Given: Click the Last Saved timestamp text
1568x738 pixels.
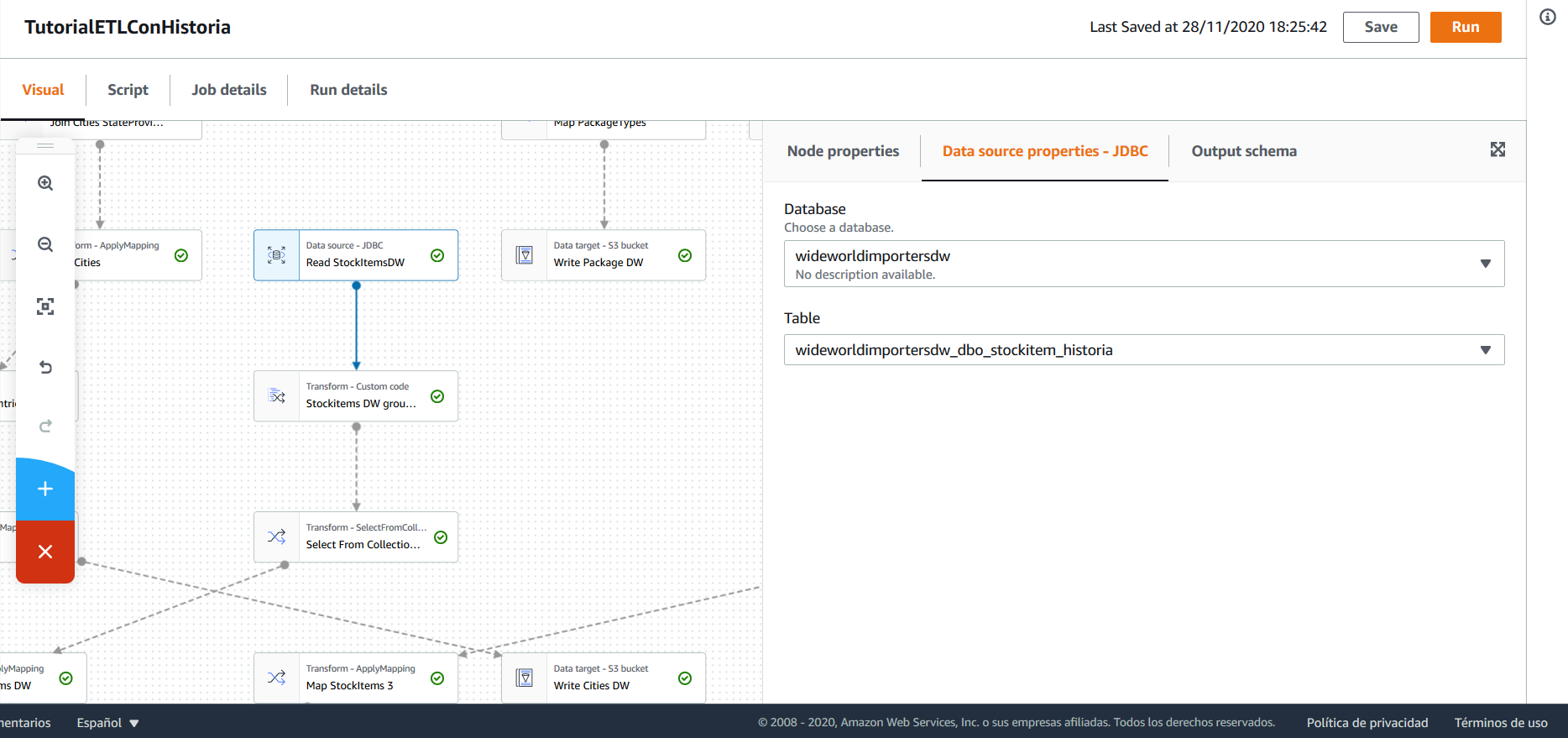Looking at the screenshot, I should [1208, 27].
